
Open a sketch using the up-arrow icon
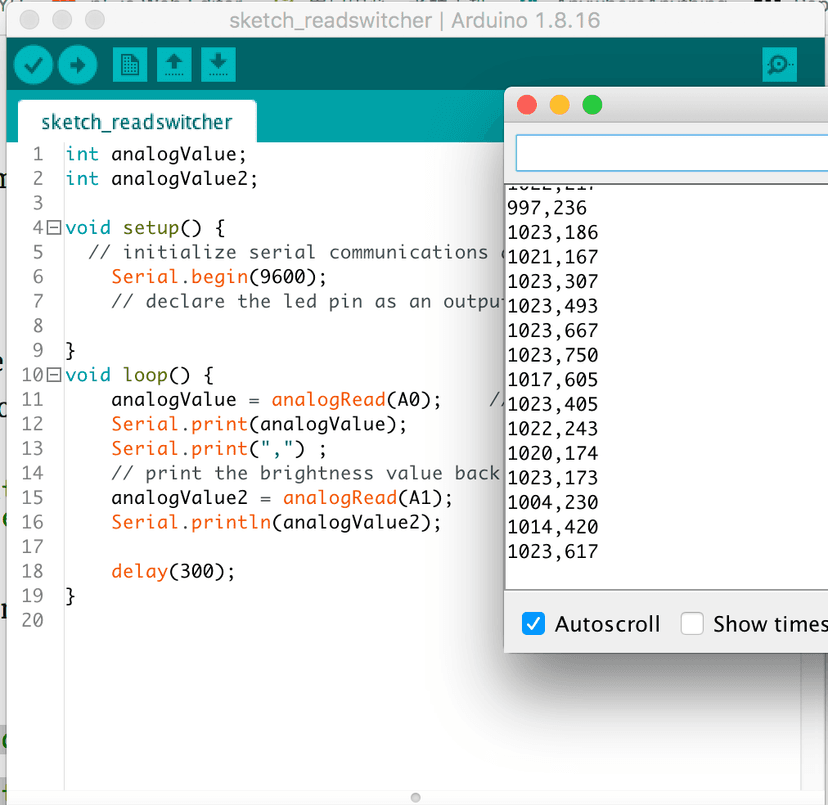174,64
